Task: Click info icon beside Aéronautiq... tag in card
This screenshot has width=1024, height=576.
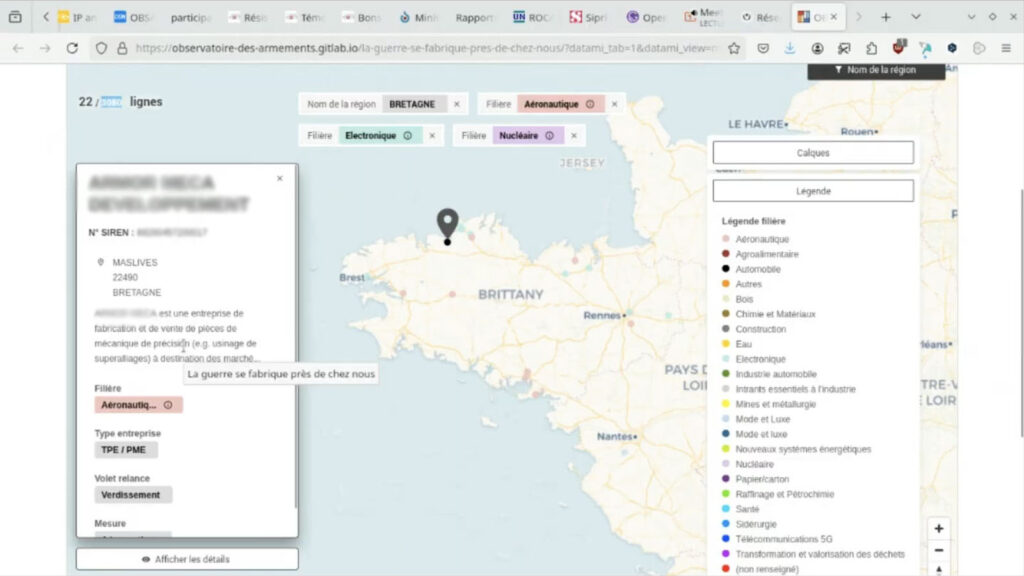Action: pyautogui.click(x=168, y=405)
